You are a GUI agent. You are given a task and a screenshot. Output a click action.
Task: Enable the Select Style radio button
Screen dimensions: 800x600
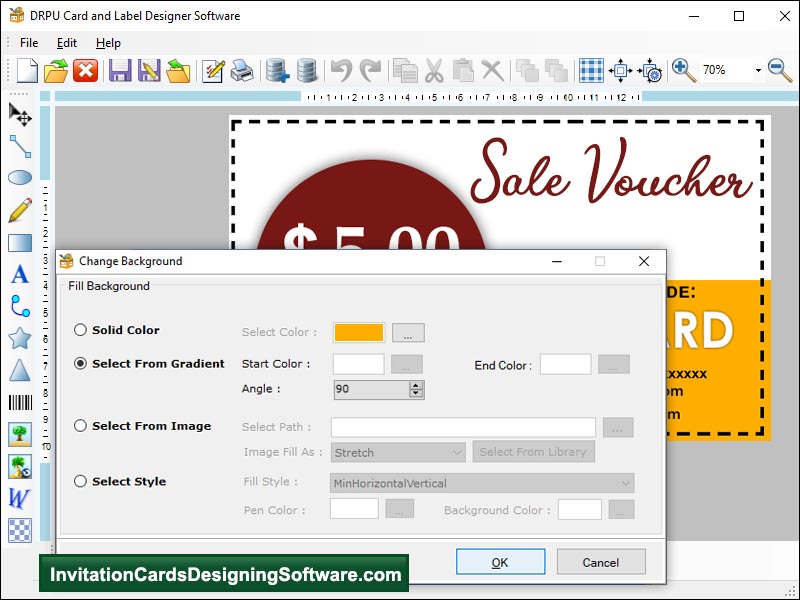pos(81,482)
